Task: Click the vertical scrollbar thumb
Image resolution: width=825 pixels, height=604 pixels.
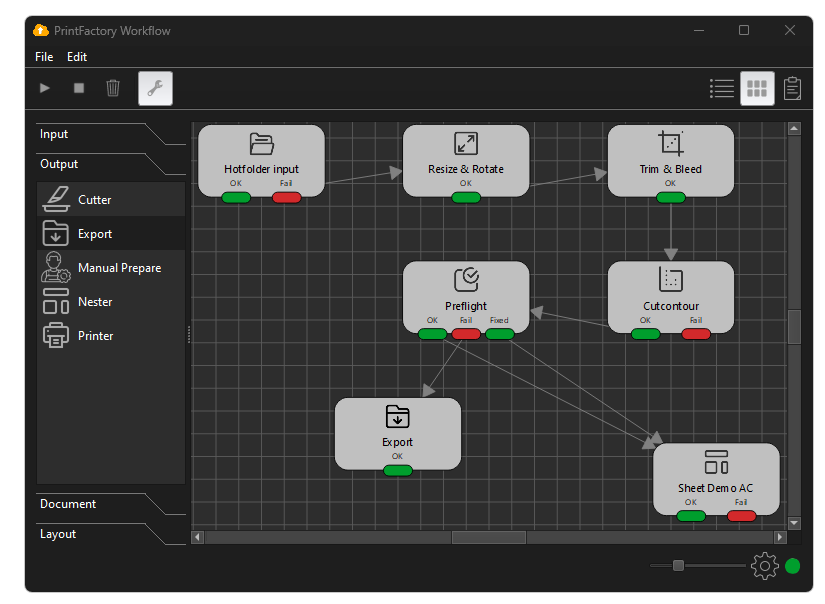Action: point(794,327)
